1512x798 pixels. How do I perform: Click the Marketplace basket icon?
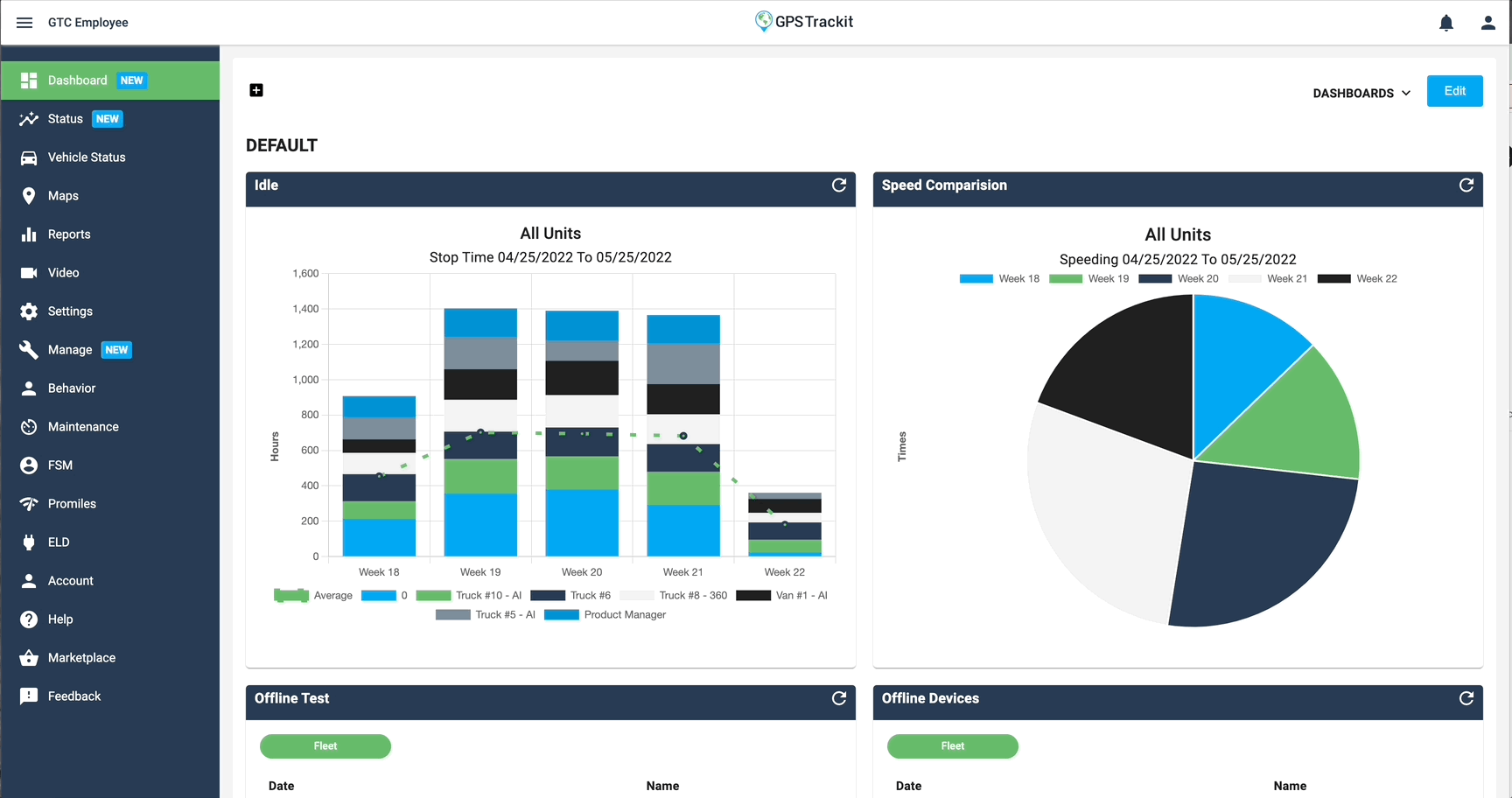(x=29, y=658)
